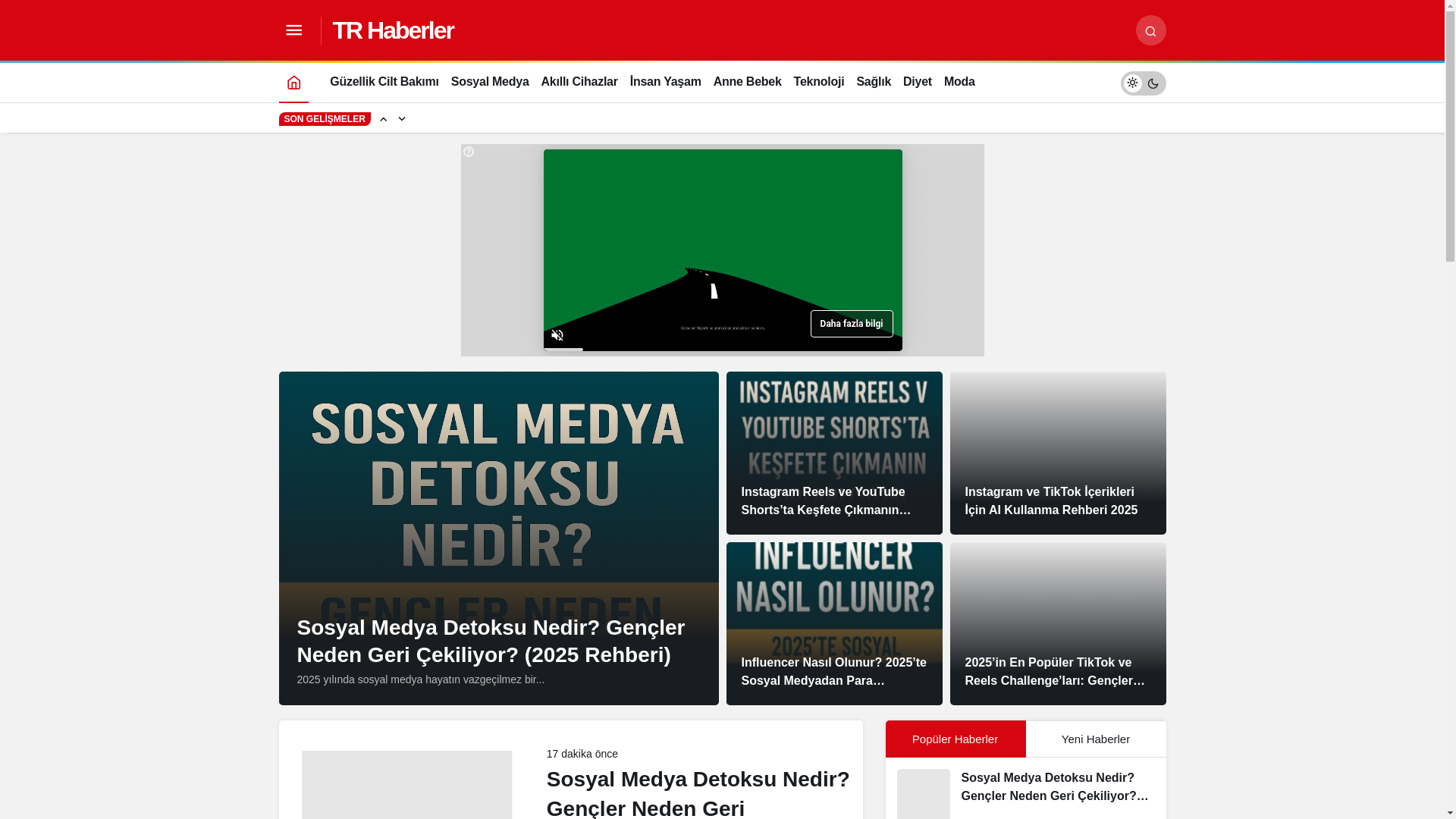Open Sosyal Medya menu item
1456x819 pixels.
(x=490, y=82)
